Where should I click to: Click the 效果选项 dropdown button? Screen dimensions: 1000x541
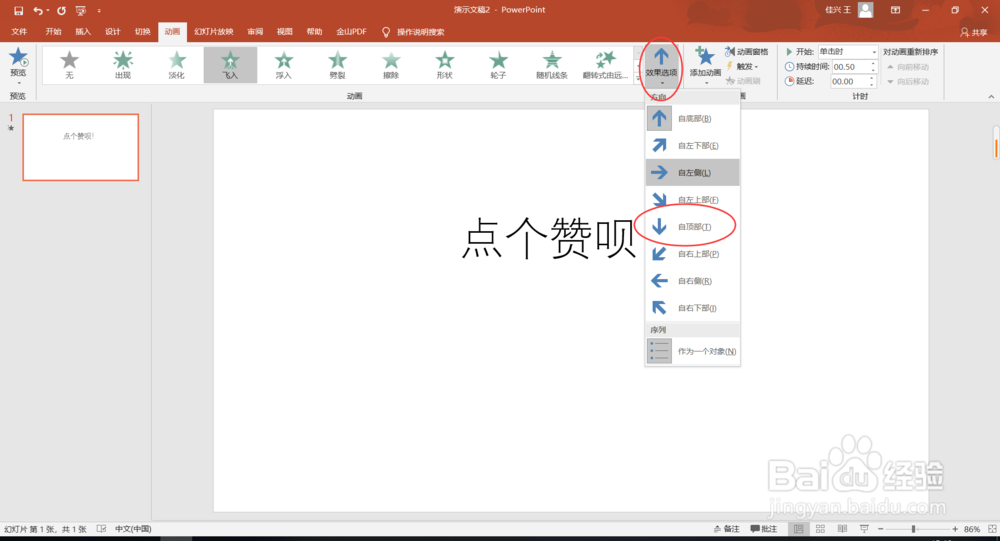[661, 65]
